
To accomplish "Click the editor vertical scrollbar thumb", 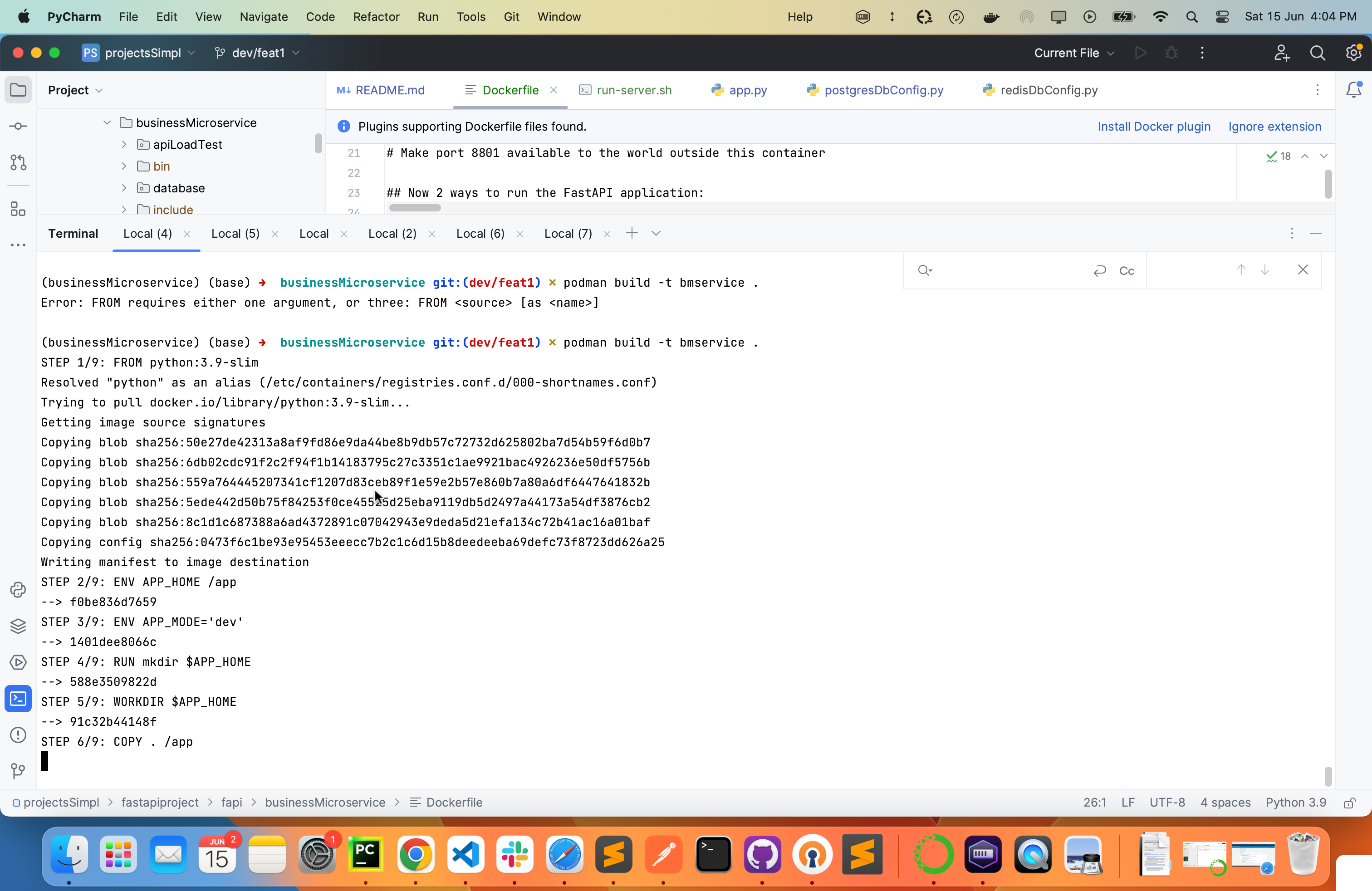I will 1328,184.
